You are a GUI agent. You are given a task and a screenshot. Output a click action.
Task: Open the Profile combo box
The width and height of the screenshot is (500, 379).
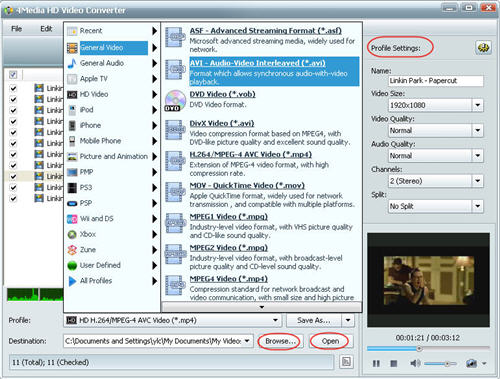[x=173, y=321]
